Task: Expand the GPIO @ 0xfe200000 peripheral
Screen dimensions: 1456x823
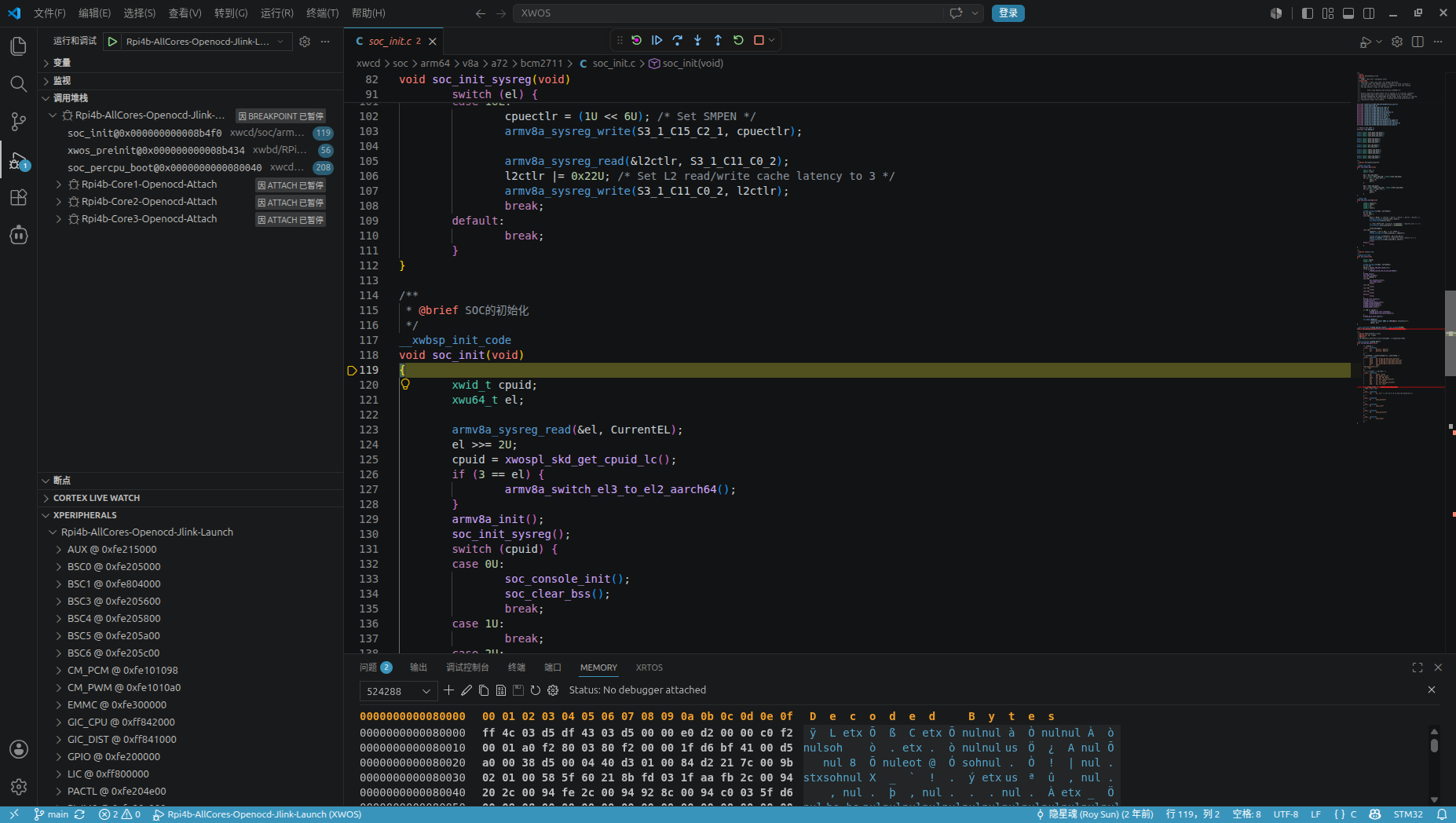Action: point(58,757)
